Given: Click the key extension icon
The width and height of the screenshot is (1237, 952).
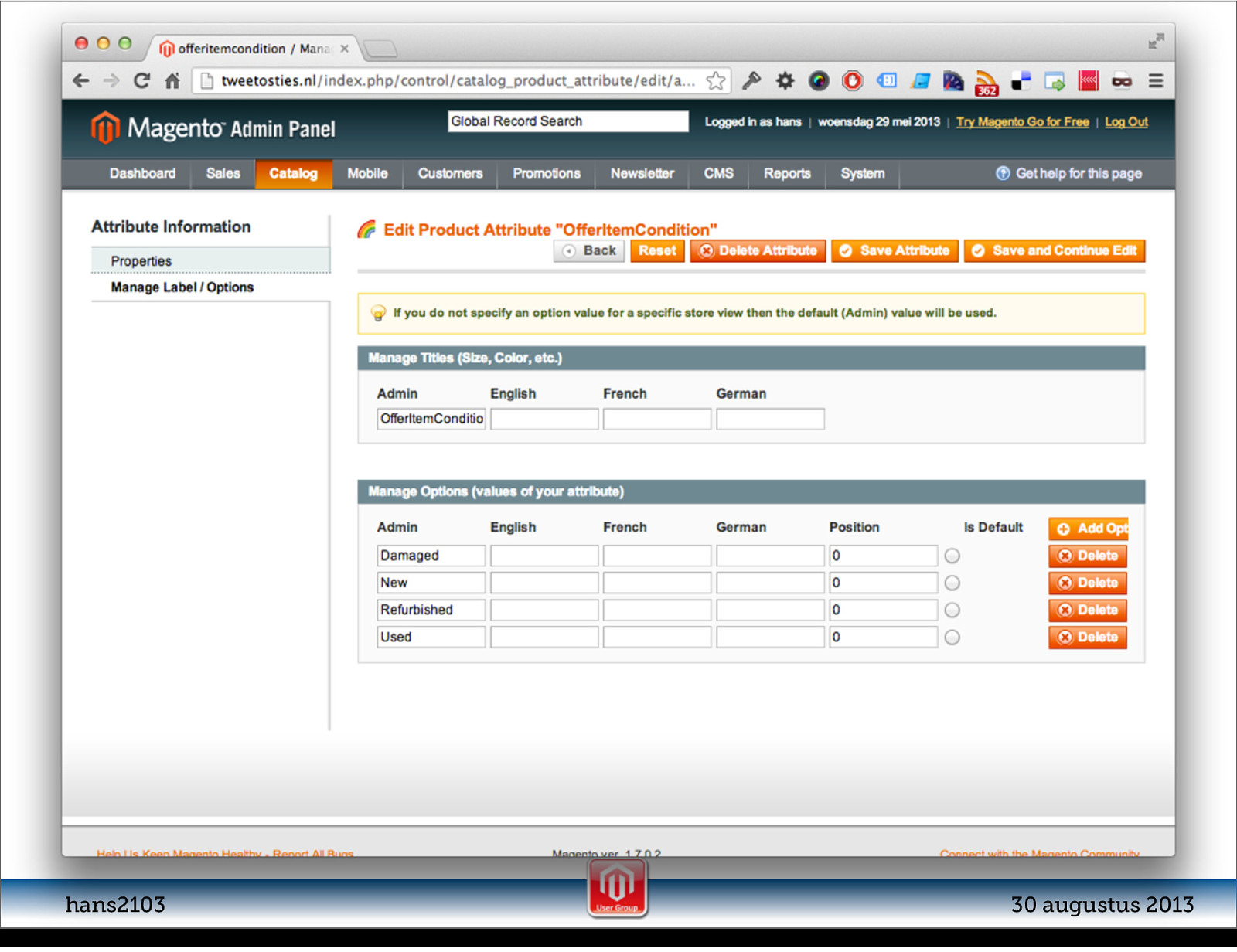Looking at the screenshot, I should (x=751, y=80).
